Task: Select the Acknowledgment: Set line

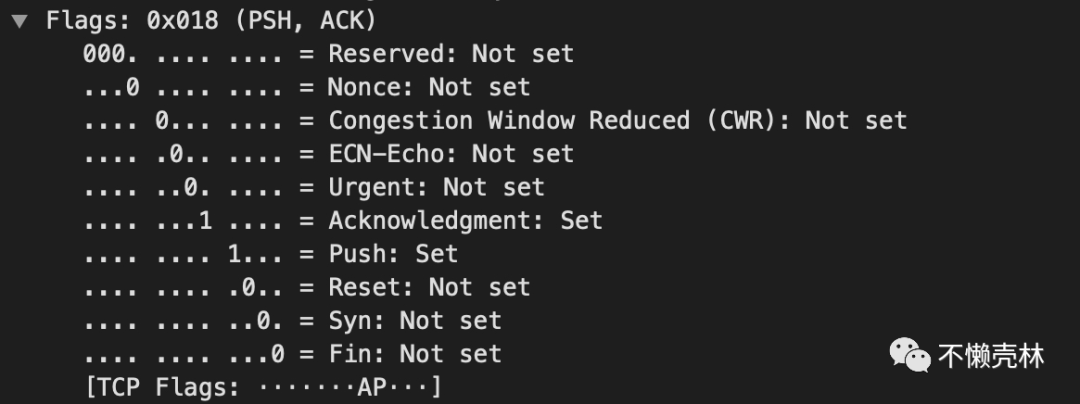Action: pos(342,220)
